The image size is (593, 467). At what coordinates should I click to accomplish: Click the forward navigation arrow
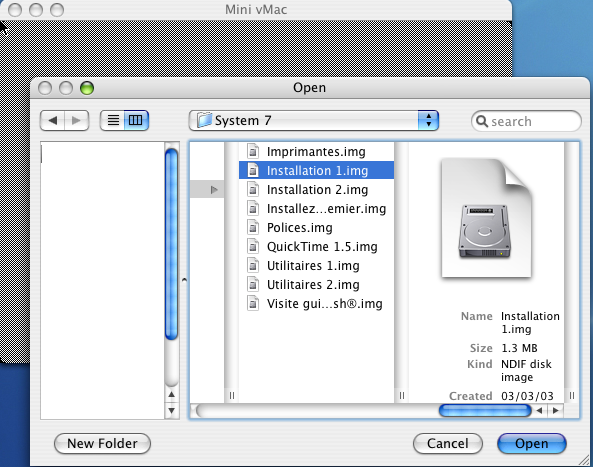tap(77, 120)
